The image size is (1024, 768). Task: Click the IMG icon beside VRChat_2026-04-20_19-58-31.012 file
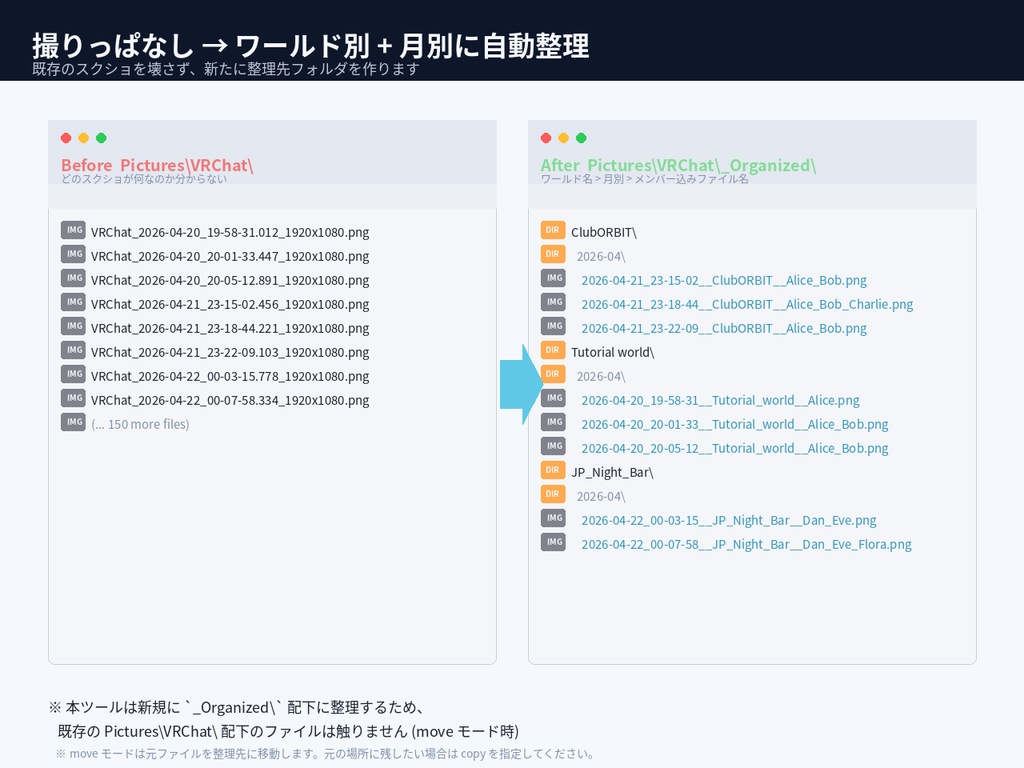coord(73,230)
